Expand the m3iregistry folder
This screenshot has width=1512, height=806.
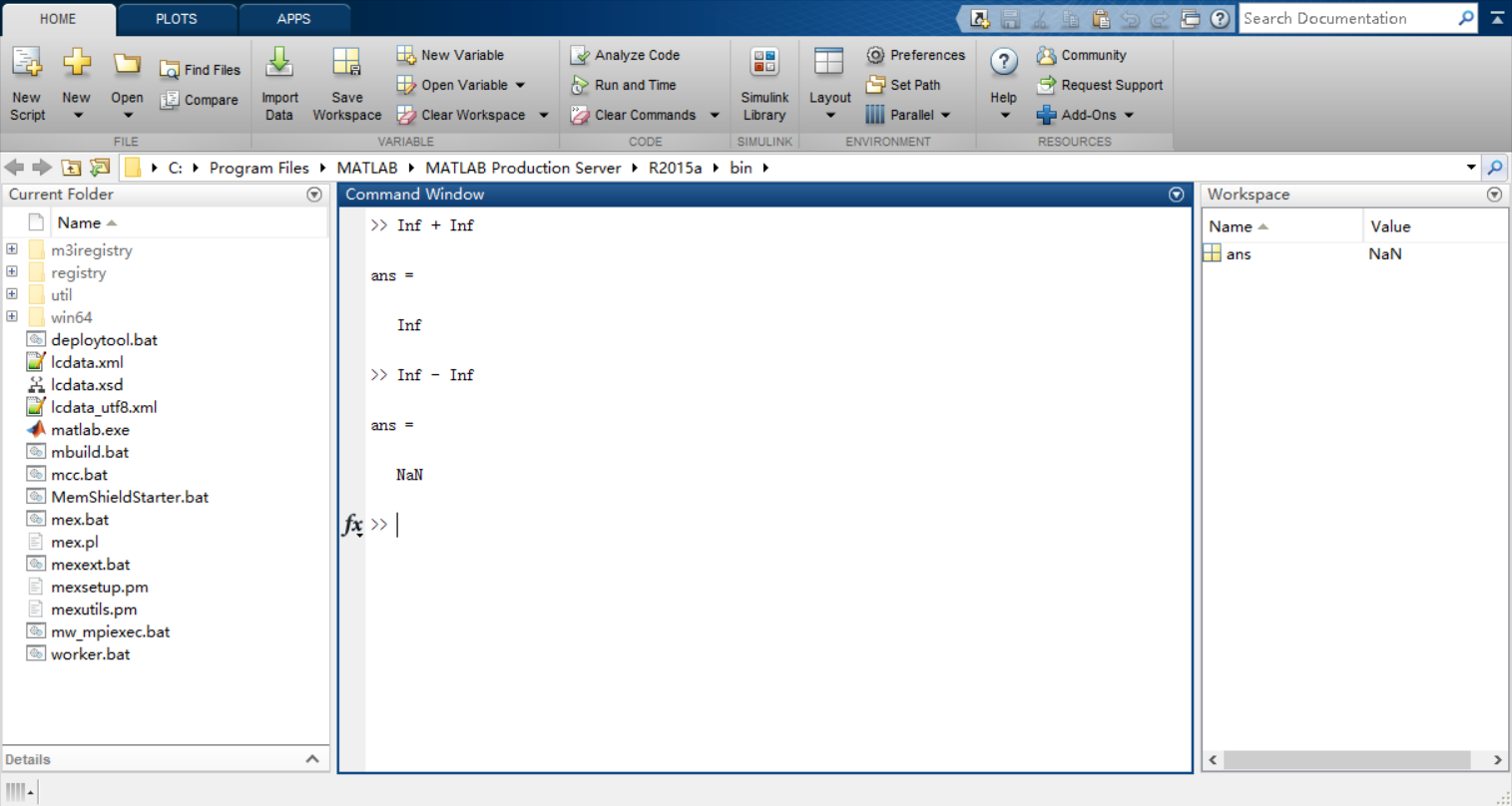tap(12, 249)
